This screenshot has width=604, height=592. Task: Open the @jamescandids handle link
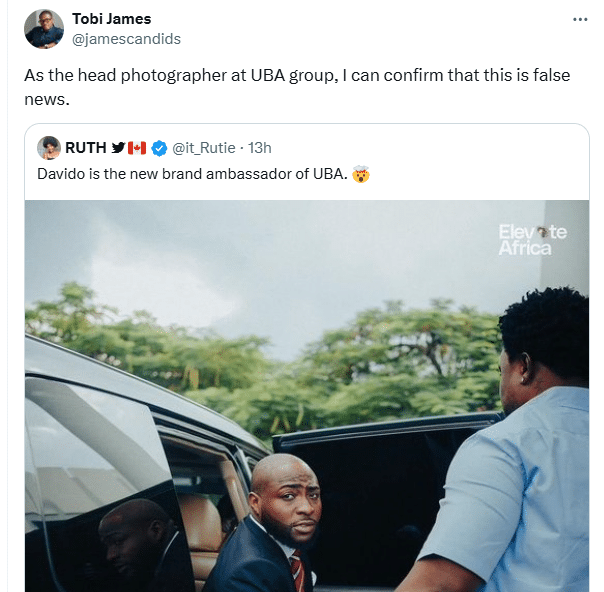coord(126,39)
